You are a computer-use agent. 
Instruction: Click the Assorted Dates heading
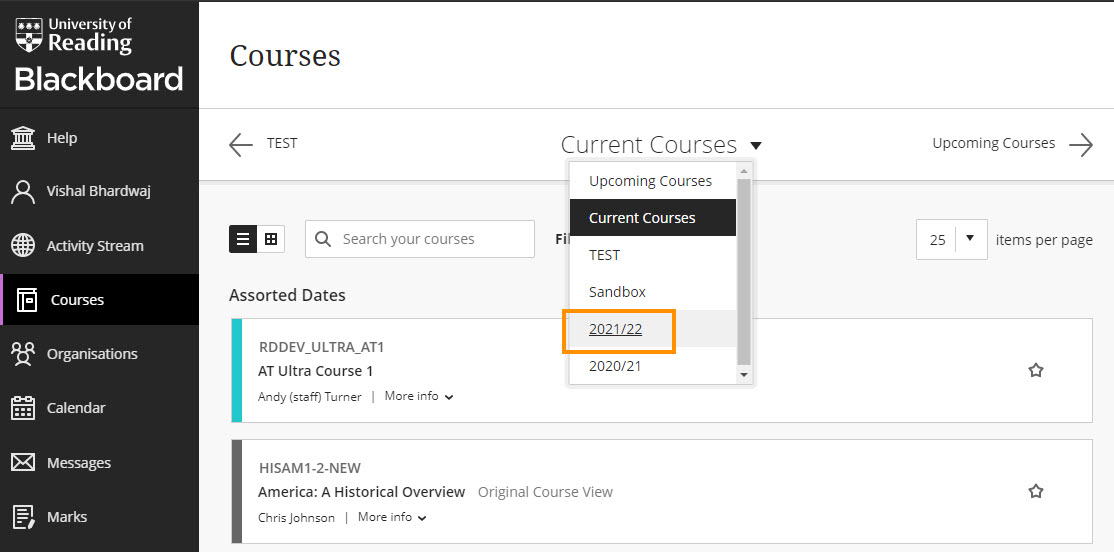(x=287, y=295)
